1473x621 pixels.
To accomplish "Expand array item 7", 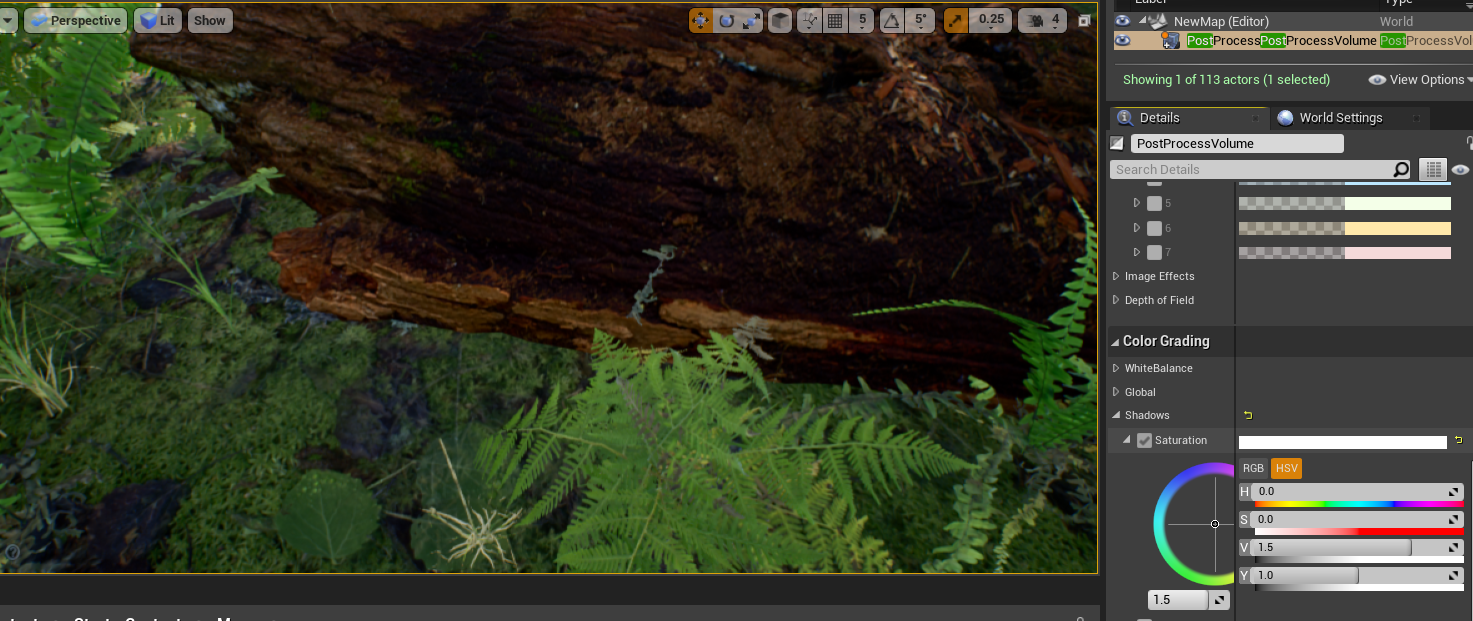I will (x=1137, y=252).
